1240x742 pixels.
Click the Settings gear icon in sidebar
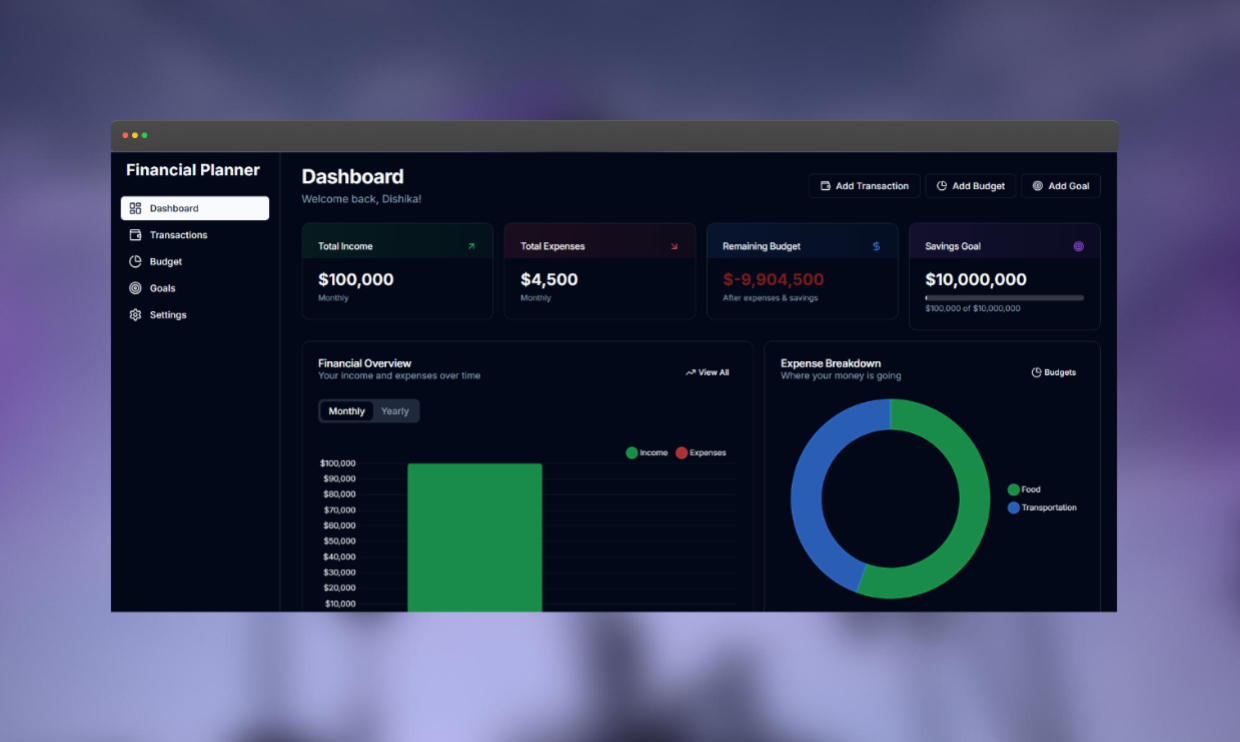point(135,315)
